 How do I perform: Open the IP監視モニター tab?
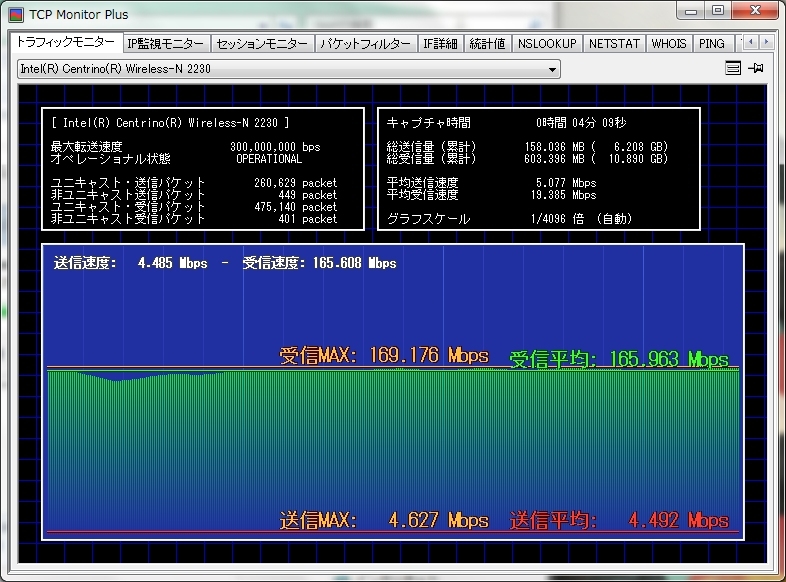point(166,44)
